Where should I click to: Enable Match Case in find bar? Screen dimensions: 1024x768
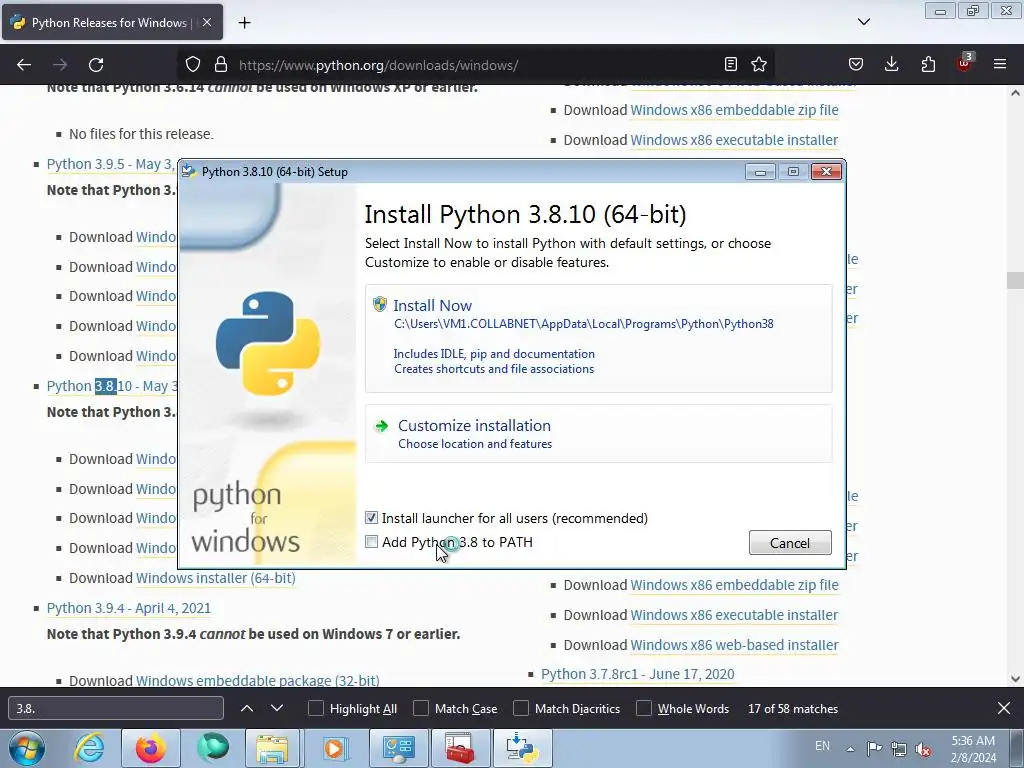click(421, 709)
